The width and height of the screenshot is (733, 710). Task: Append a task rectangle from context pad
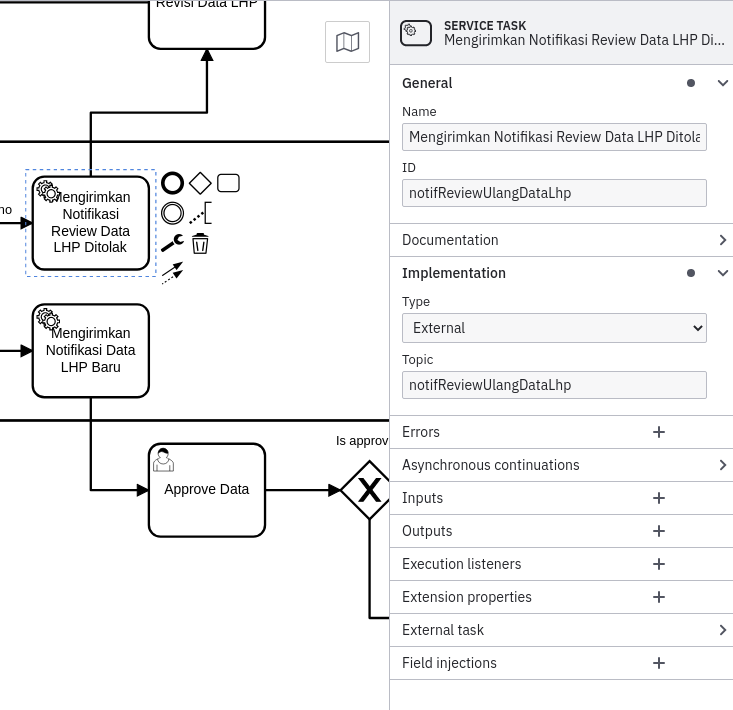pos(228,183)
